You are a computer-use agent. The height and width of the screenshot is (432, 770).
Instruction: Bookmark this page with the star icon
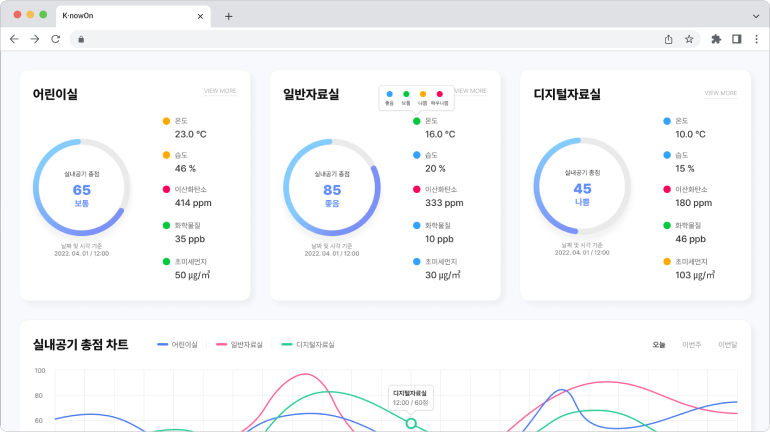pyautogui.click(x=689, y=39)
